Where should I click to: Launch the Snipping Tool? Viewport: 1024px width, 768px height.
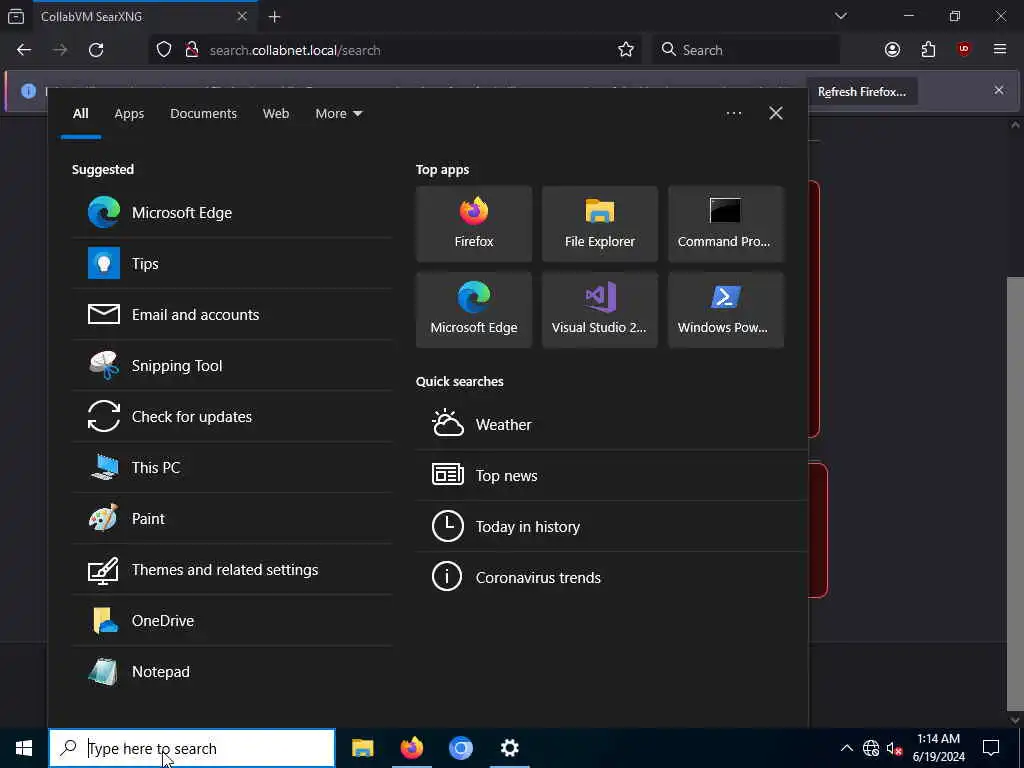(x=232, y=366)
